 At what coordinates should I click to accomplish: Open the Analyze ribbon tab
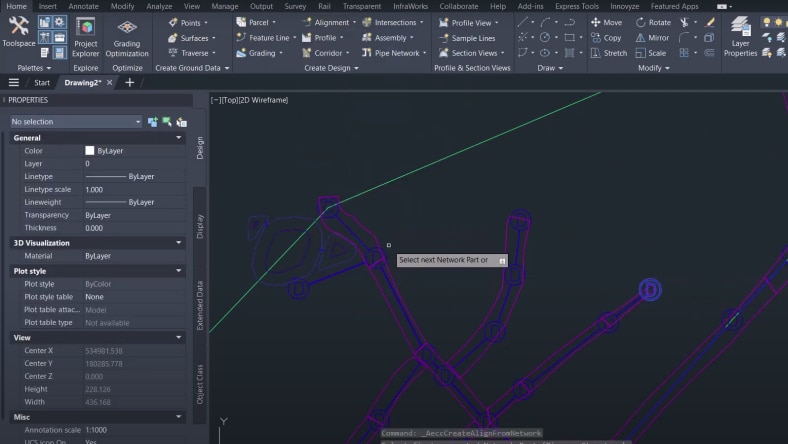159,6
